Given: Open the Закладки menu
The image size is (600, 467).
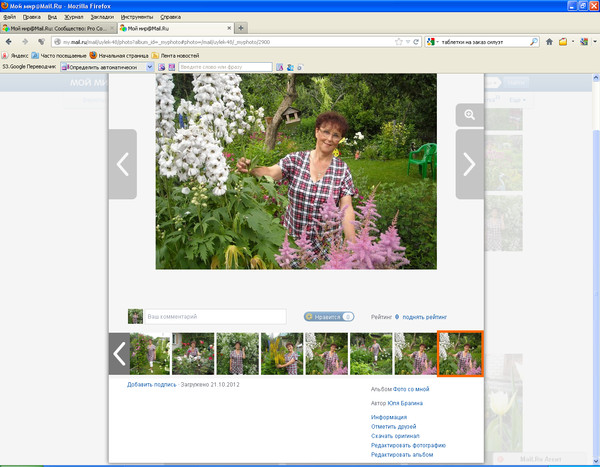Looking at the screenshot, I should 102,17.
